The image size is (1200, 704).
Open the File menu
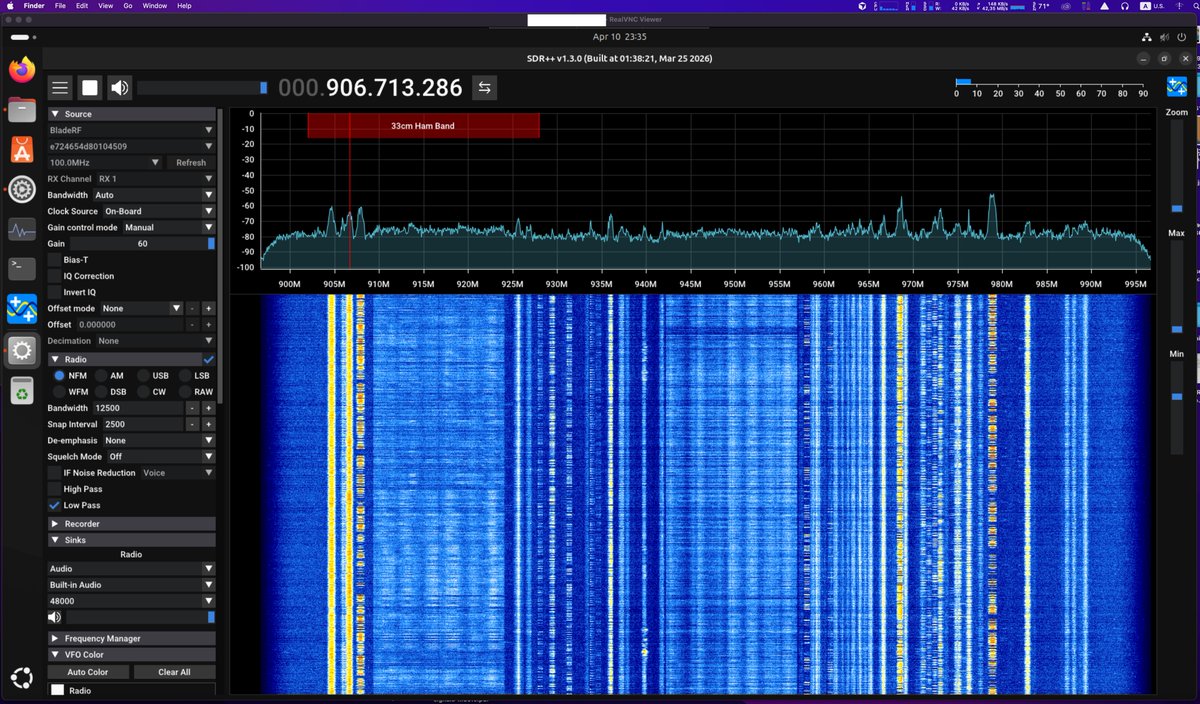point(61,6)
